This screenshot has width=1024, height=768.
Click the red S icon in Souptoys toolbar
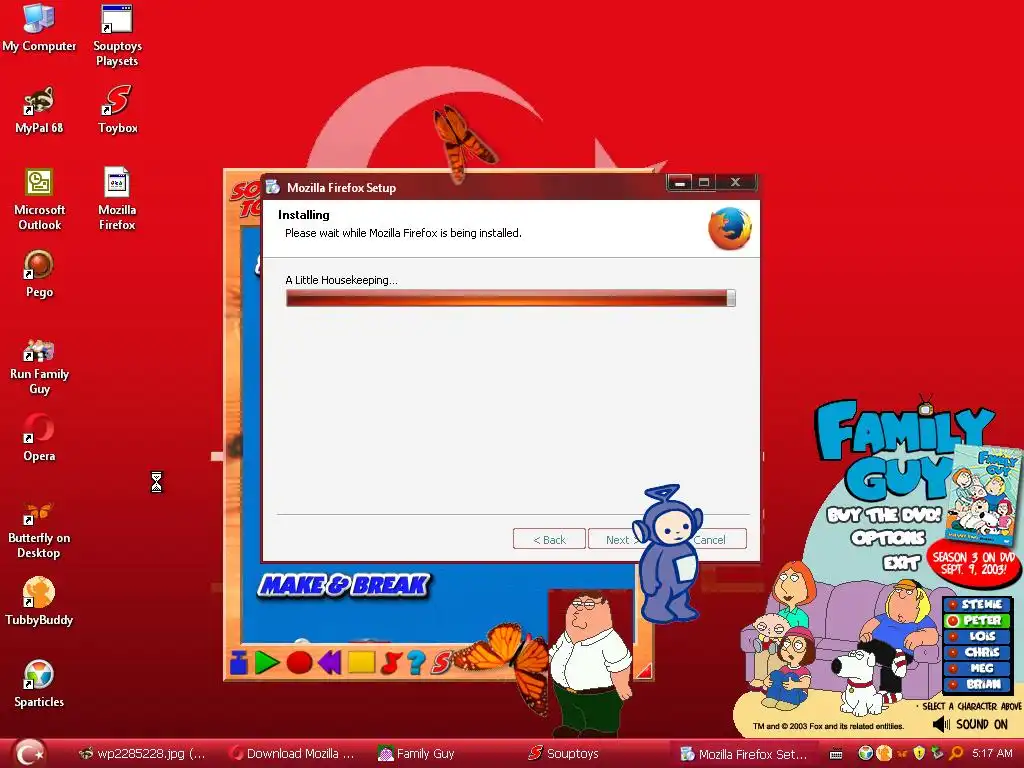pyautogui.click(x=441, y=662)
